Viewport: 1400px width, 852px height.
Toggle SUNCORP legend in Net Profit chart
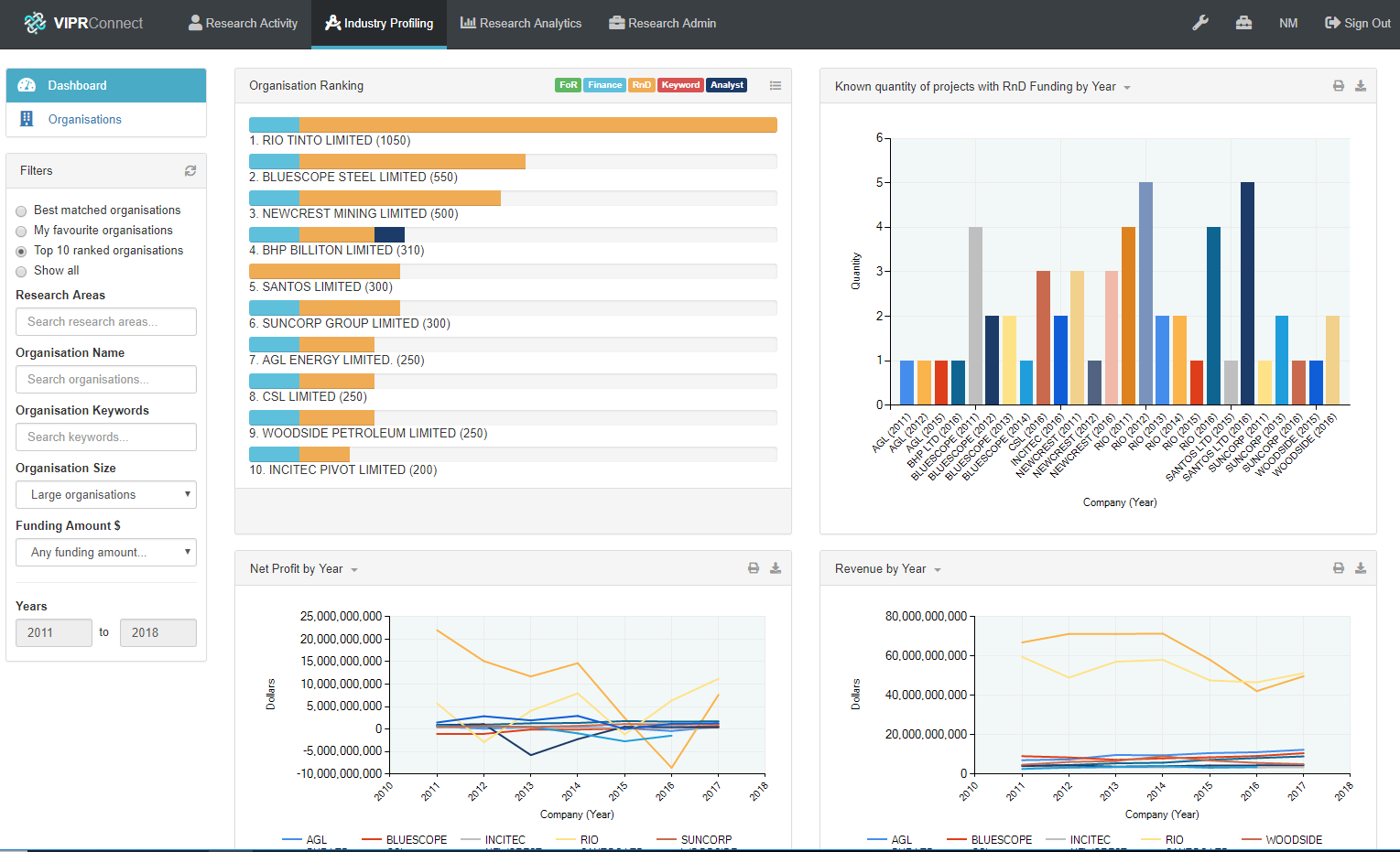694,839
